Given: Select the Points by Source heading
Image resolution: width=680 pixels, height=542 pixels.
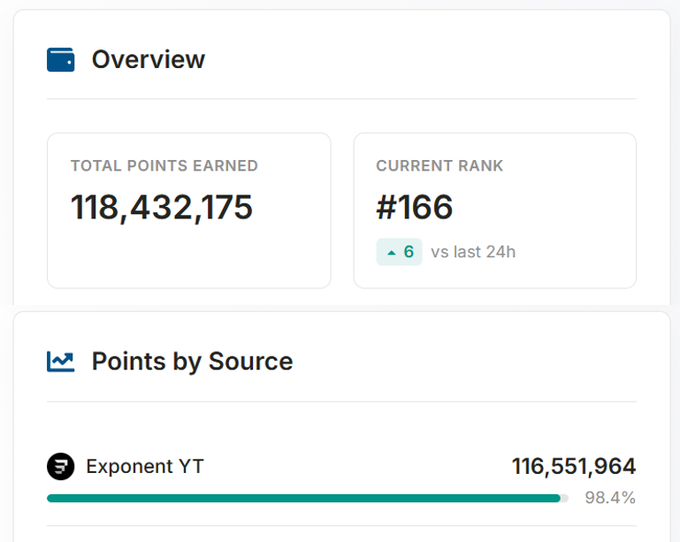Looking at the screenshot, I should tap(193, 362).
